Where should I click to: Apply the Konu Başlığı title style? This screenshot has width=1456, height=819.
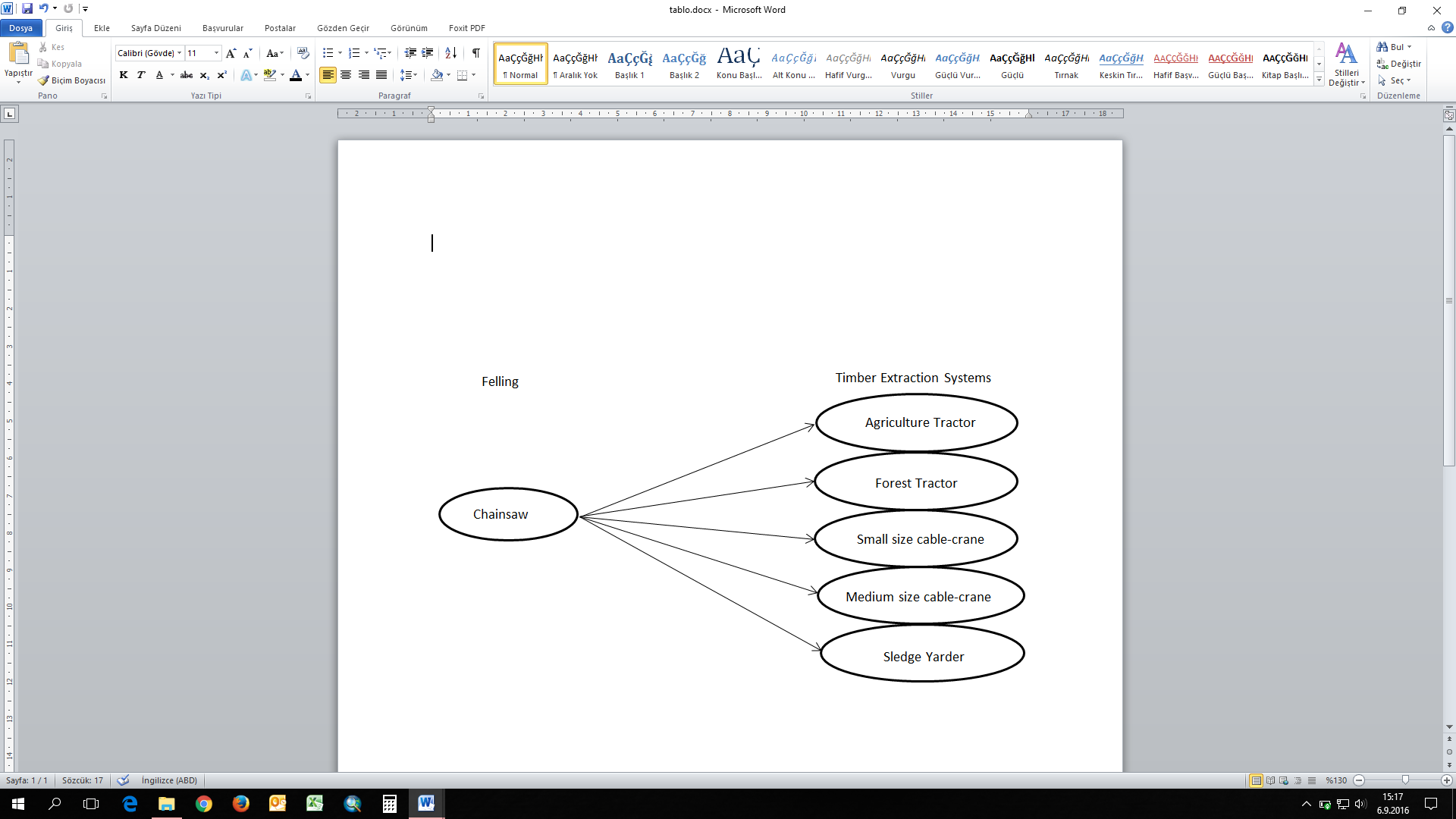pos(739,64)
